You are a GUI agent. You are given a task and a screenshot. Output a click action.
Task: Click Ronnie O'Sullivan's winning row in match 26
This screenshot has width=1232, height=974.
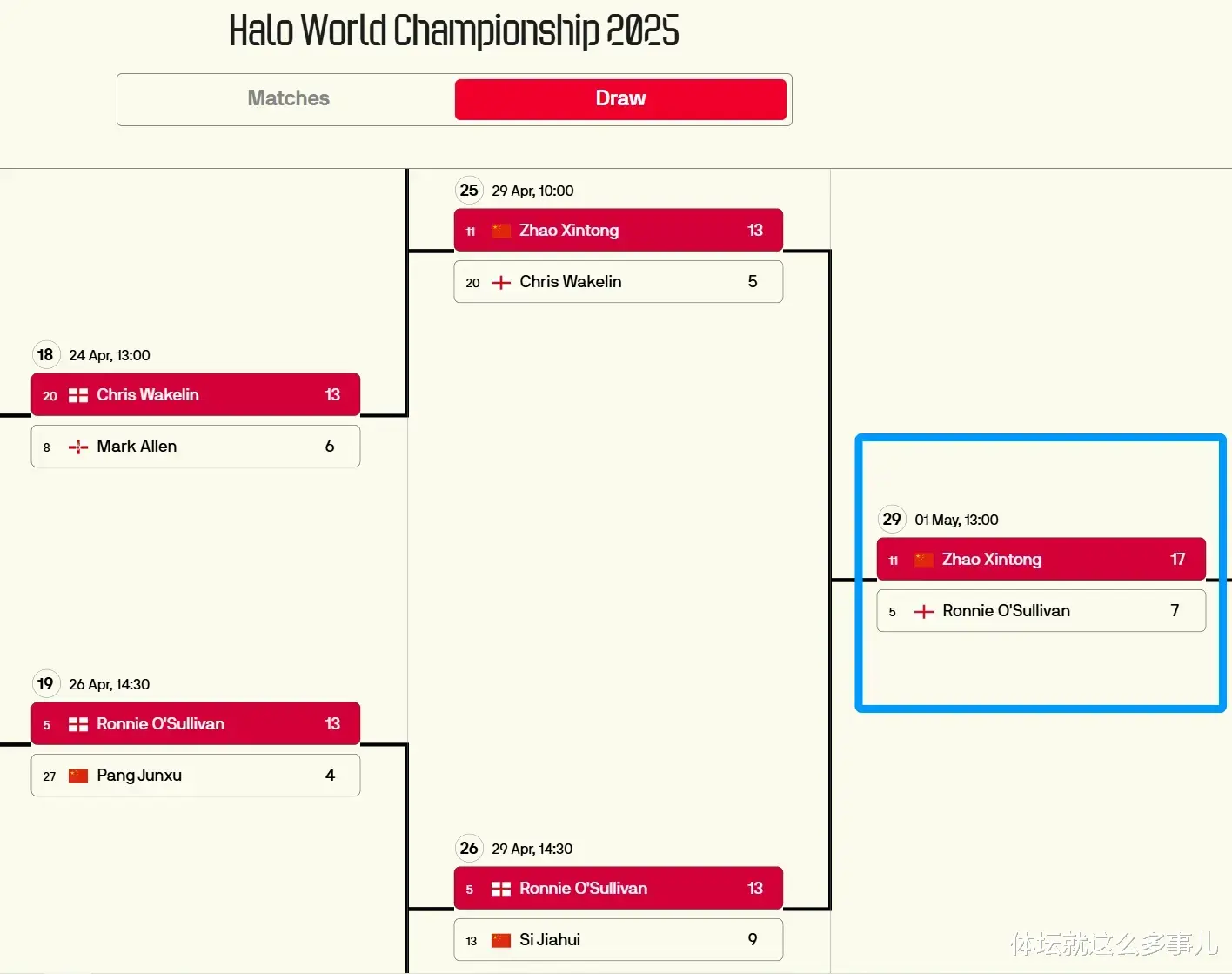click(619, 888)
